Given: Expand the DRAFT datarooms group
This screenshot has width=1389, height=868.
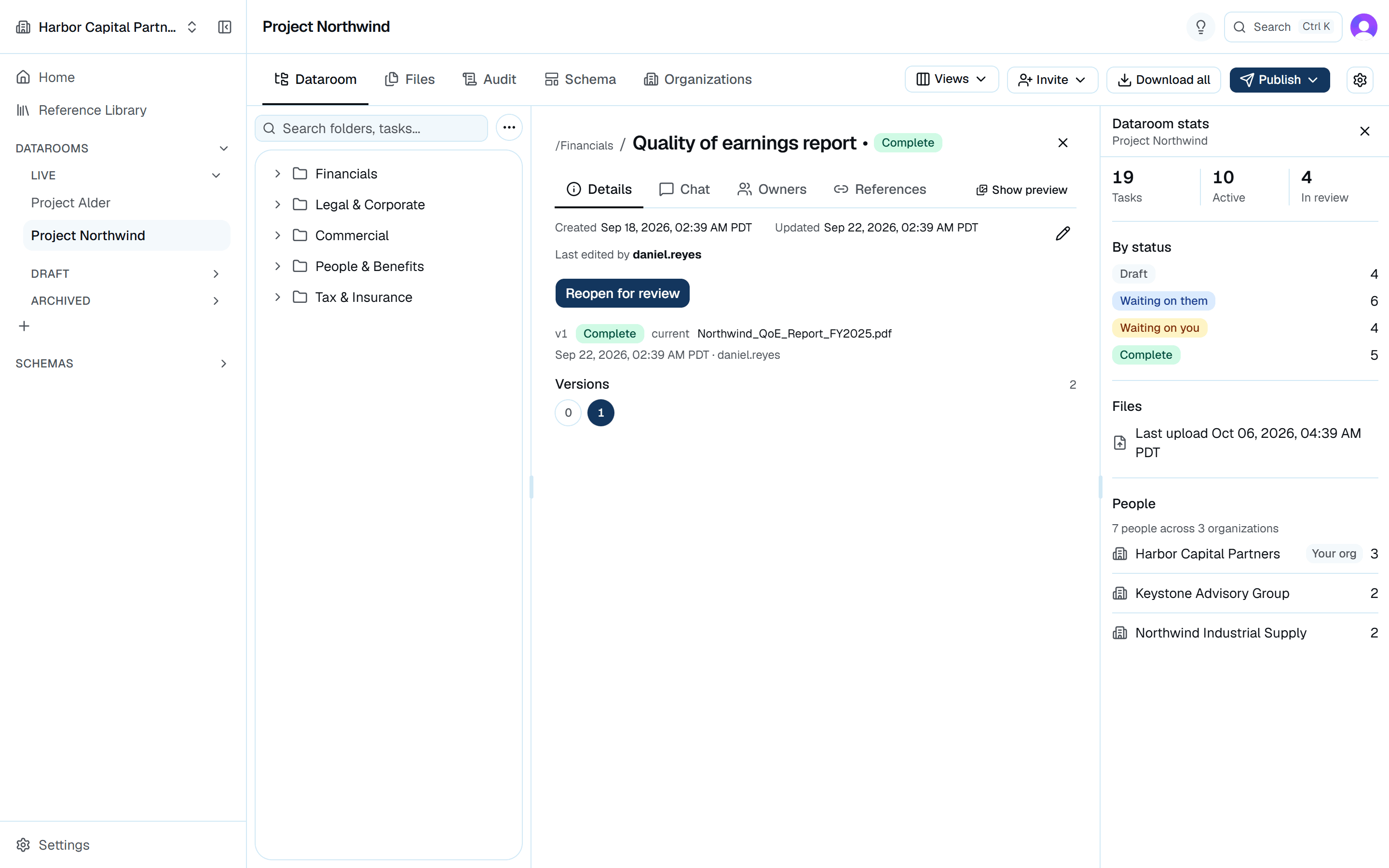Looking at the screenshot, I should (216, 274).
